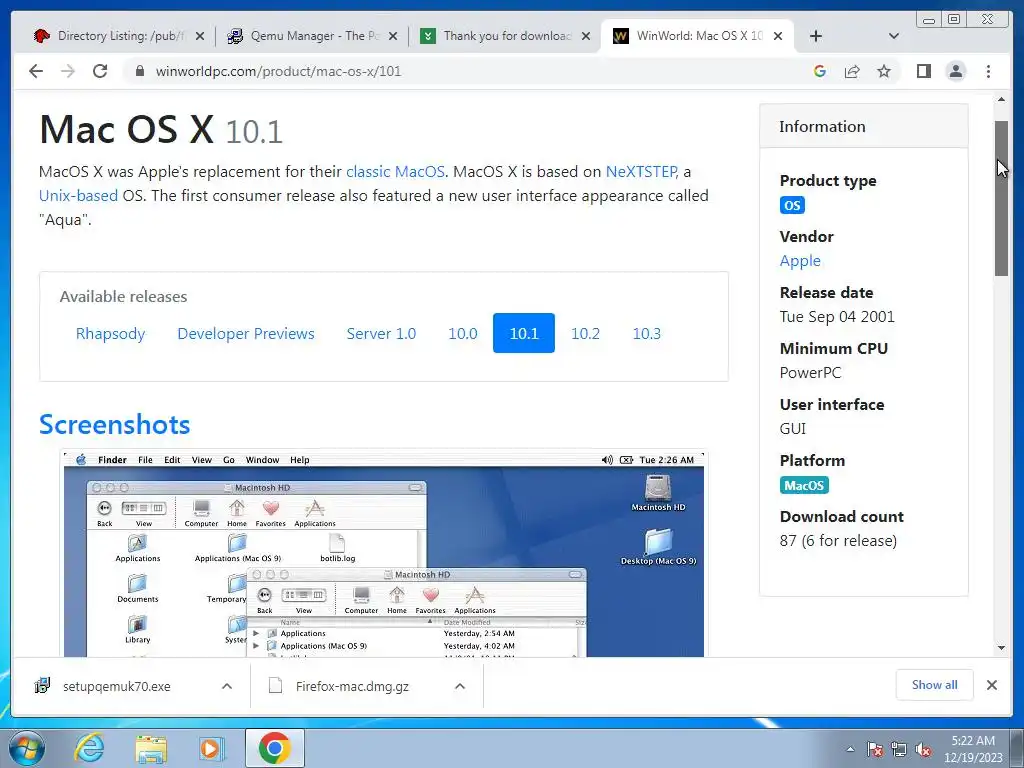Open Action Center flag icon
1024x768 pixels.
click(x=875, y=749)
